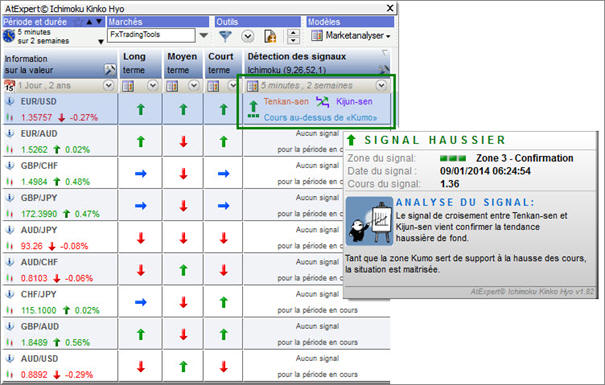Close the AtExpert Ichimoku Kinko Hyo window
The image size is (605, 385).
tap(390, 8)
